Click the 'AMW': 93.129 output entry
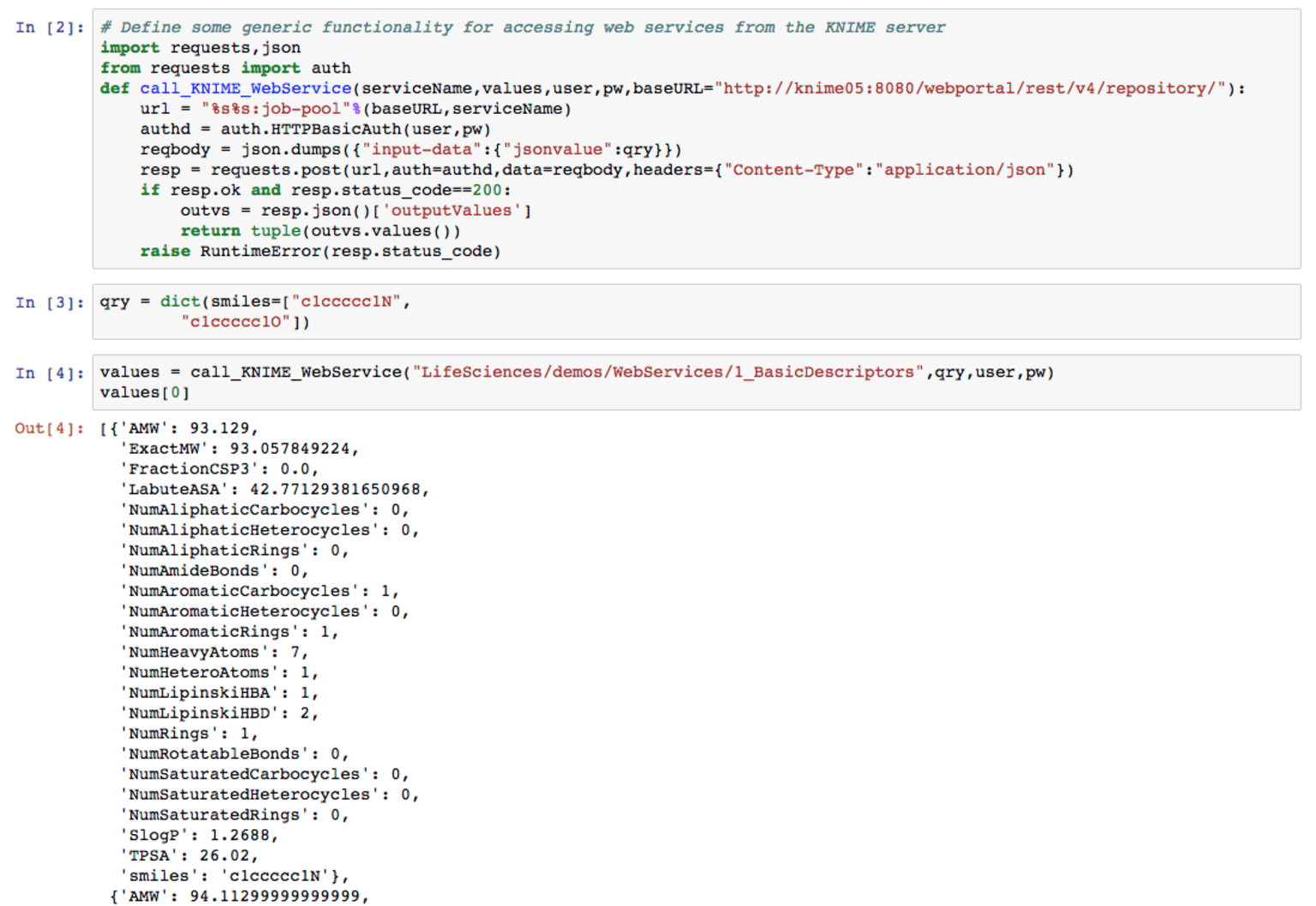1316x906 pixels. pos(188,428)
